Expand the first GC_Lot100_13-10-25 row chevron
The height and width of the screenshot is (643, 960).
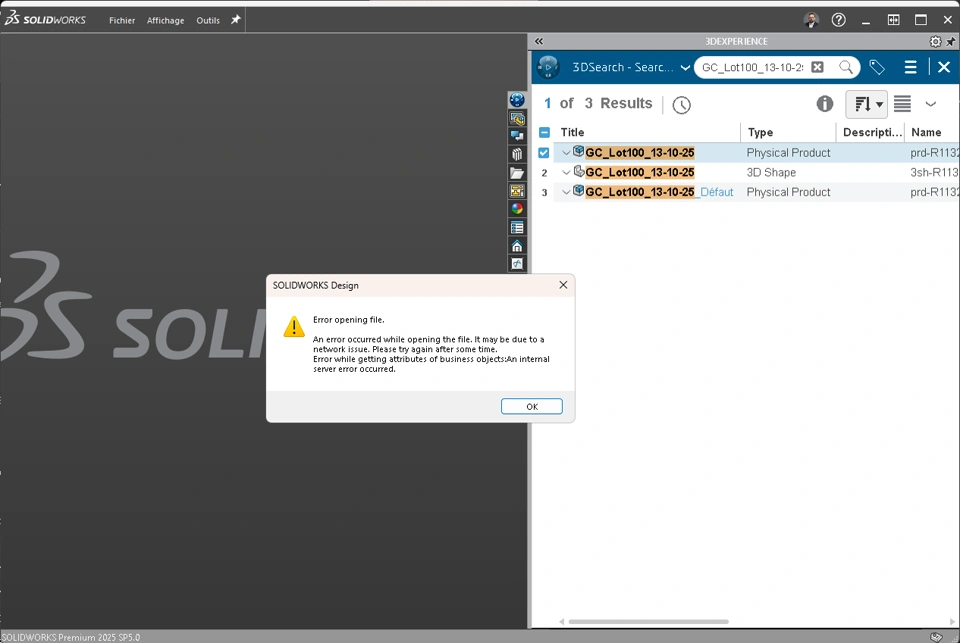point(566,152)
